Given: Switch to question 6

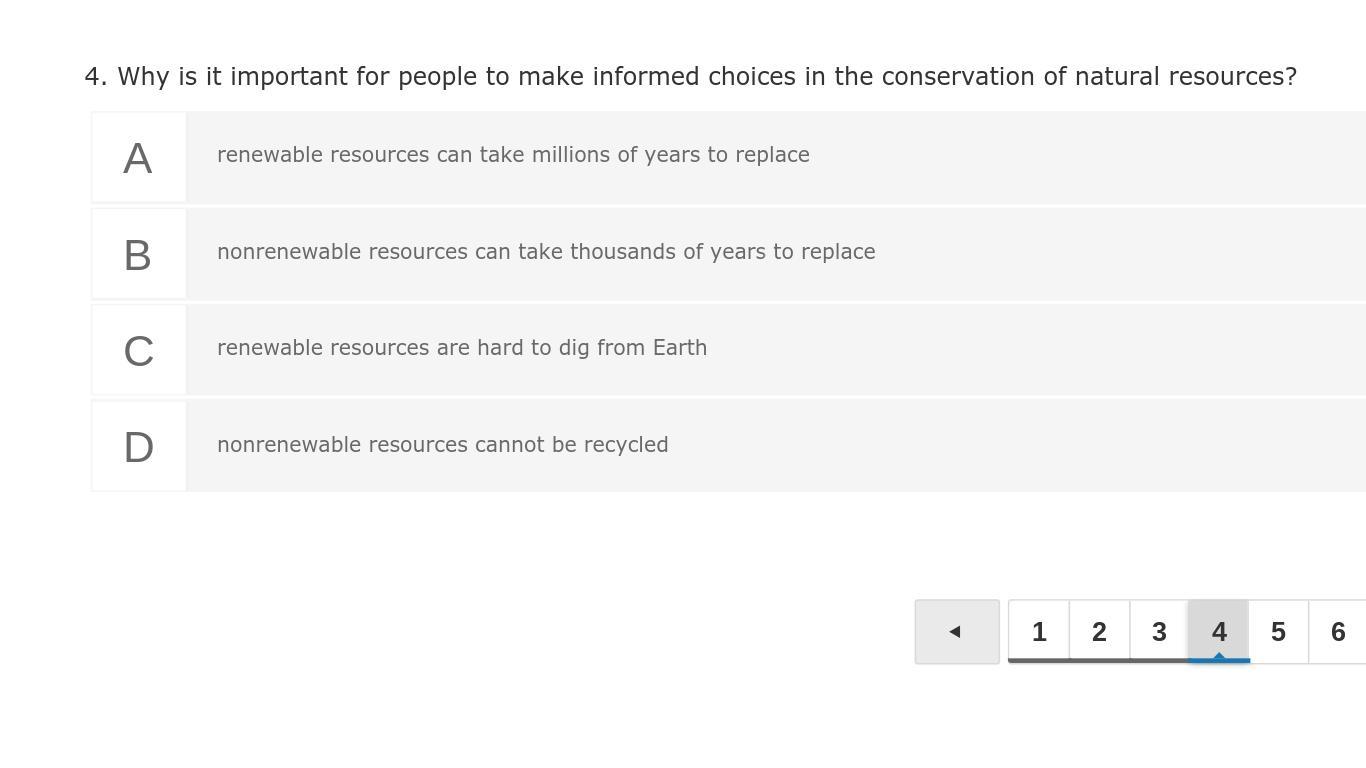Looking at the screenshot, I should [1338, 632].
